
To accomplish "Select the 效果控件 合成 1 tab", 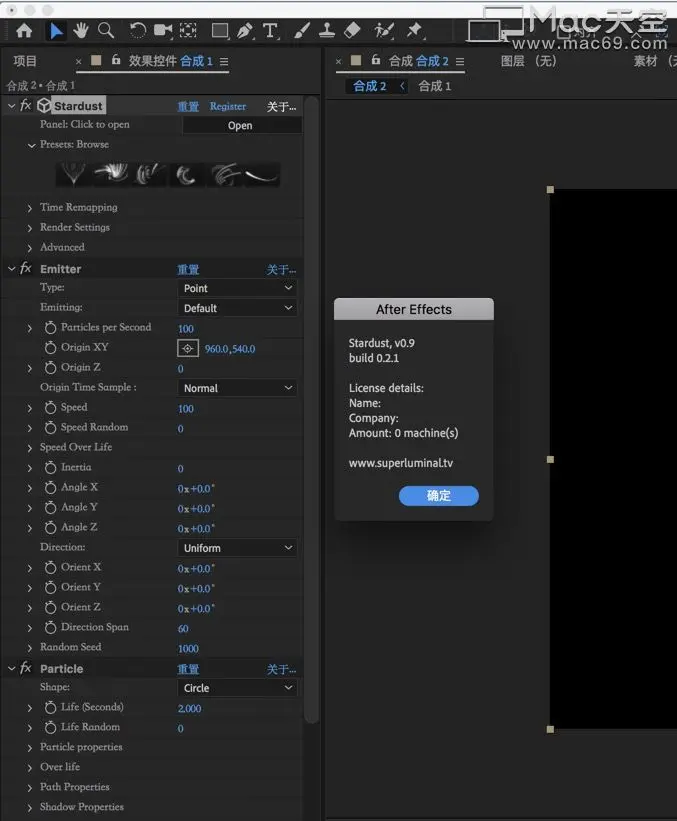I will (171, 61).
